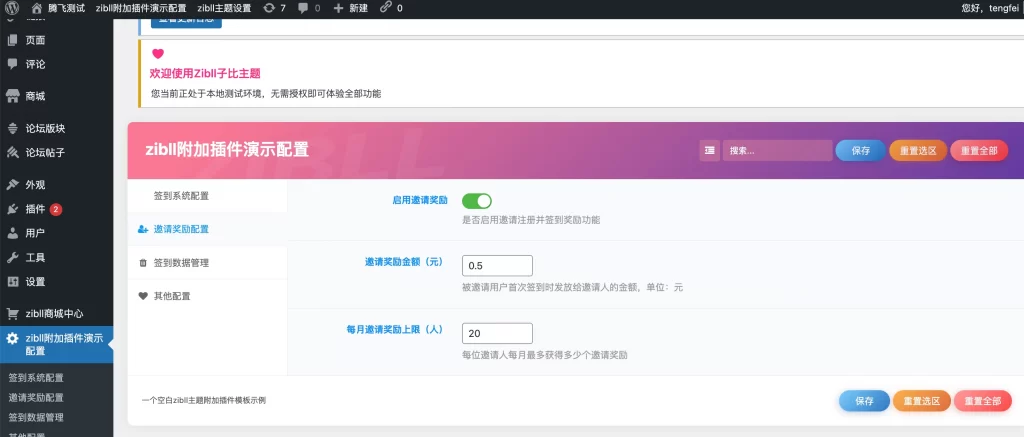The image size is (1024, 437).
Task: Click the pink heart icon in welcome notice
Action: pyautogui.click(x=157, y=54)
